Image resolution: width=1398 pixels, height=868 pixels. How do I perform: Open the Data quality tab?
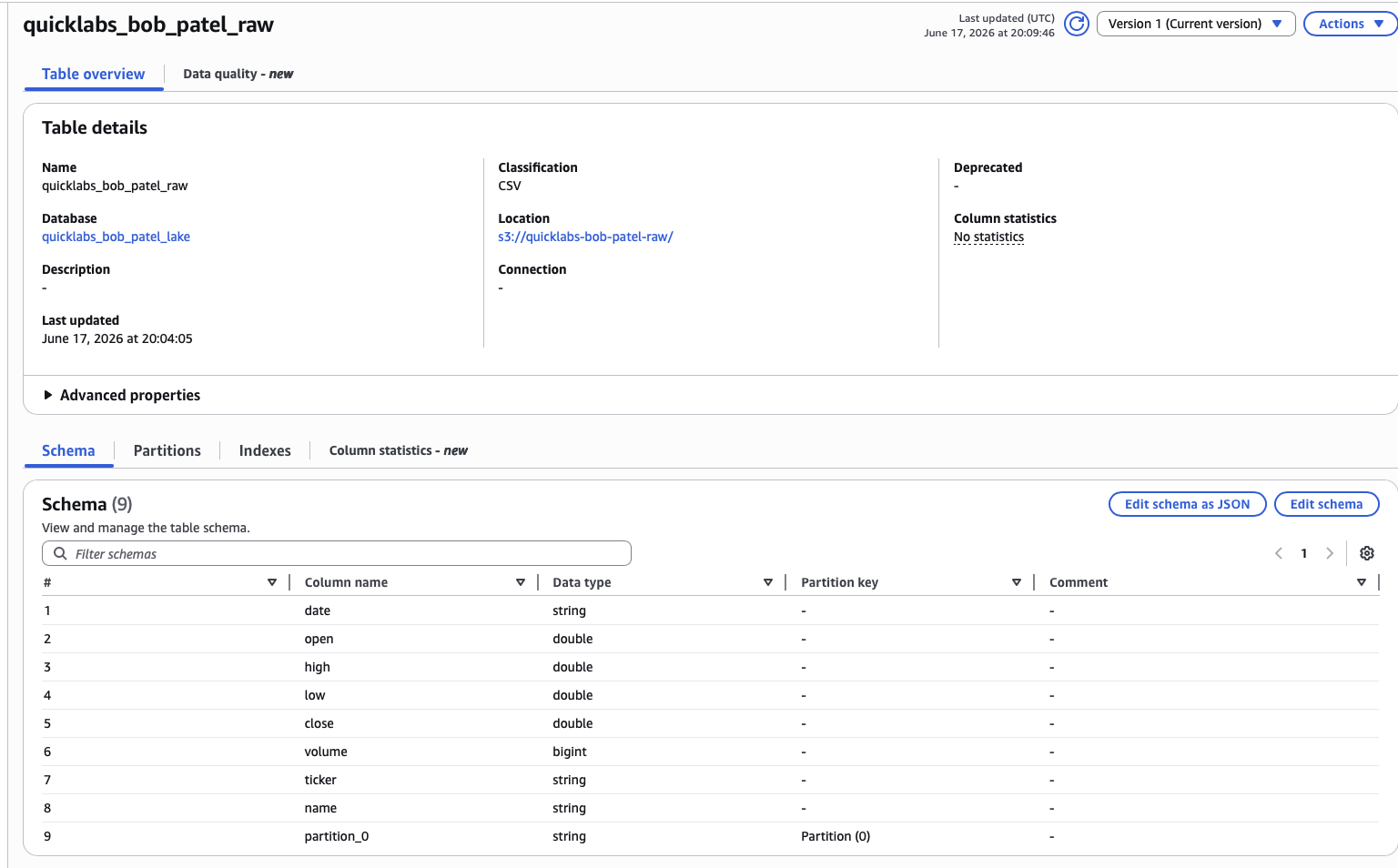coord(238,74)
